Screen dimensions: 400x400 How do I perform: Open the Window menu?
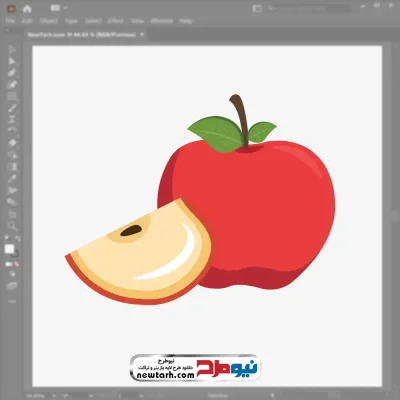click(x=162, y=21)
